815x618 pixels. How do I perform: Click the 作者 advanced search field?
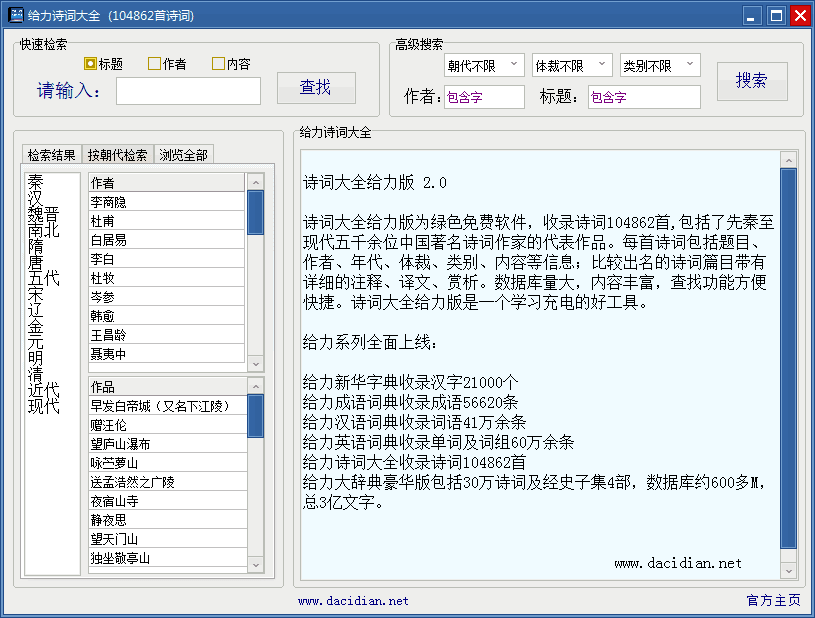(x=484, y=97)
